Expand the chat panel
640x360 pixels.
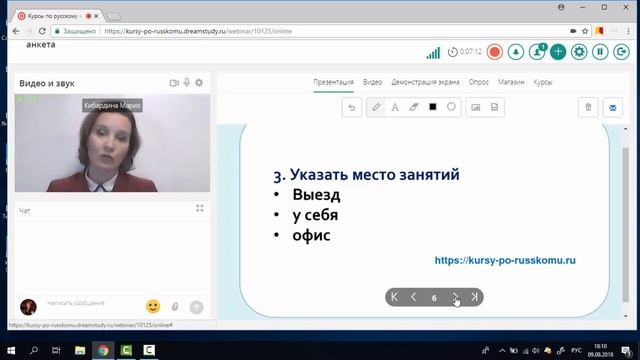[200, 209]
